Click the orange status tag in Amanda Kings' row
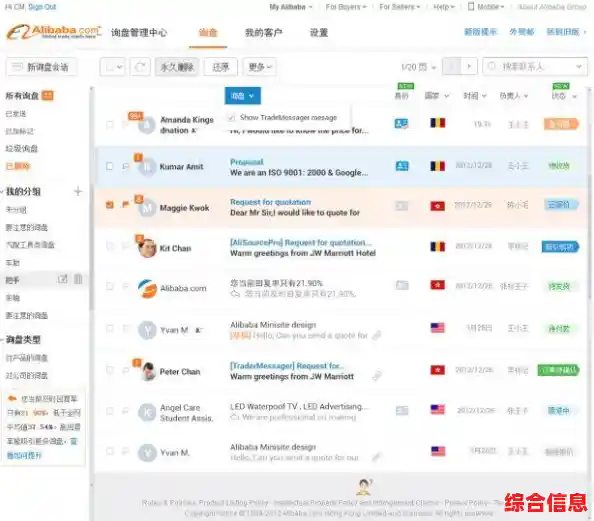594x521 pixels. click(561, 124)
